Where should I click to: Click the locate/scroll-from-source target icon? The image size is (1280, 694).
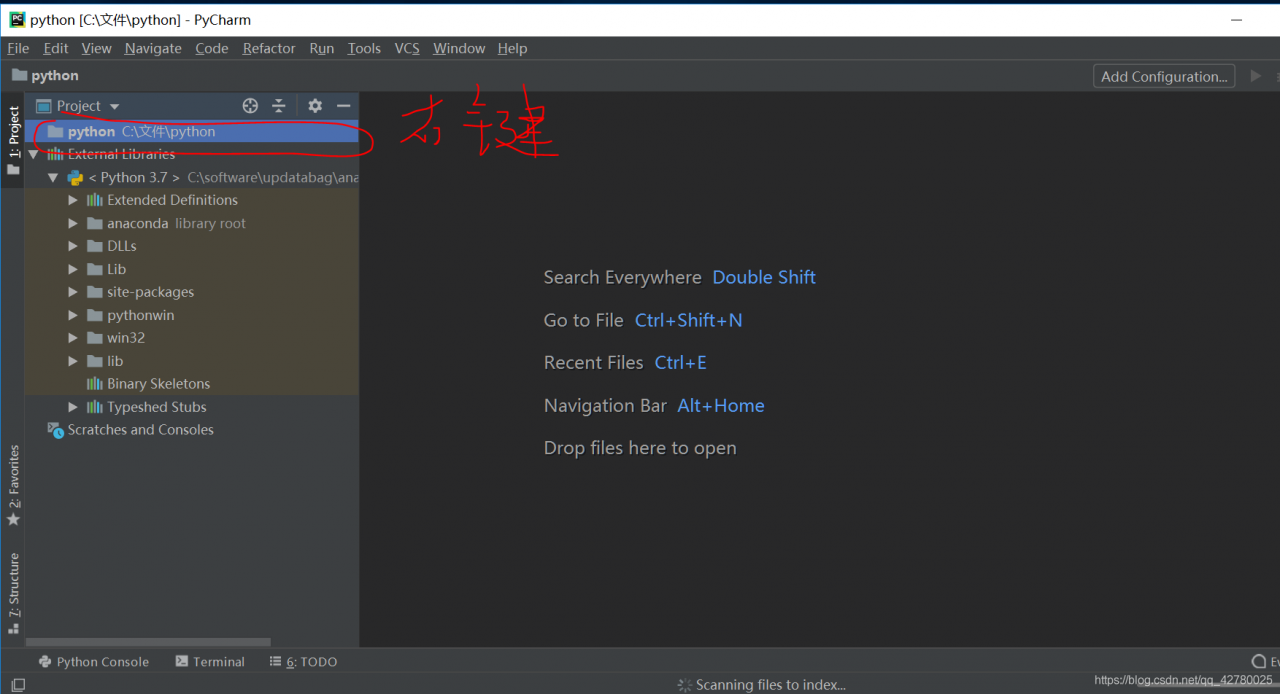(250, 106)
